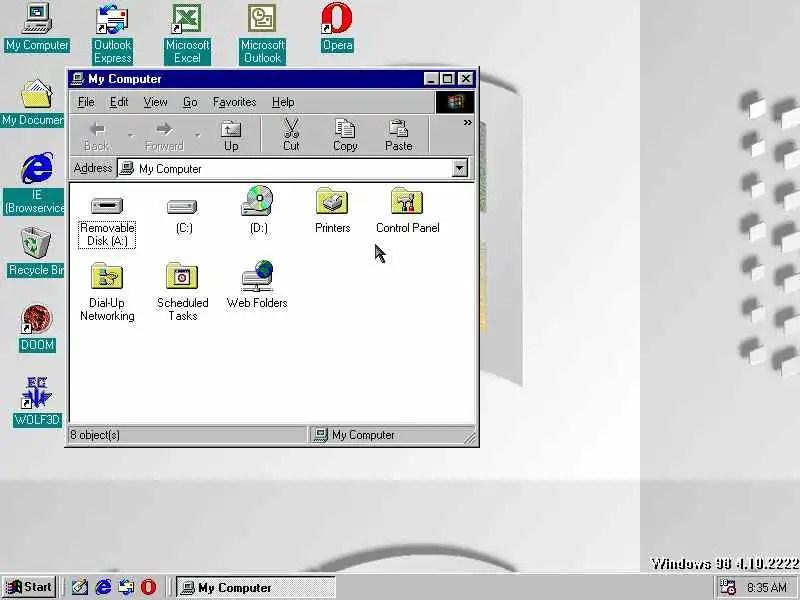Select the (C:) hard drive icon
This screenshot has width=800, height=600.
pos(182,207)
